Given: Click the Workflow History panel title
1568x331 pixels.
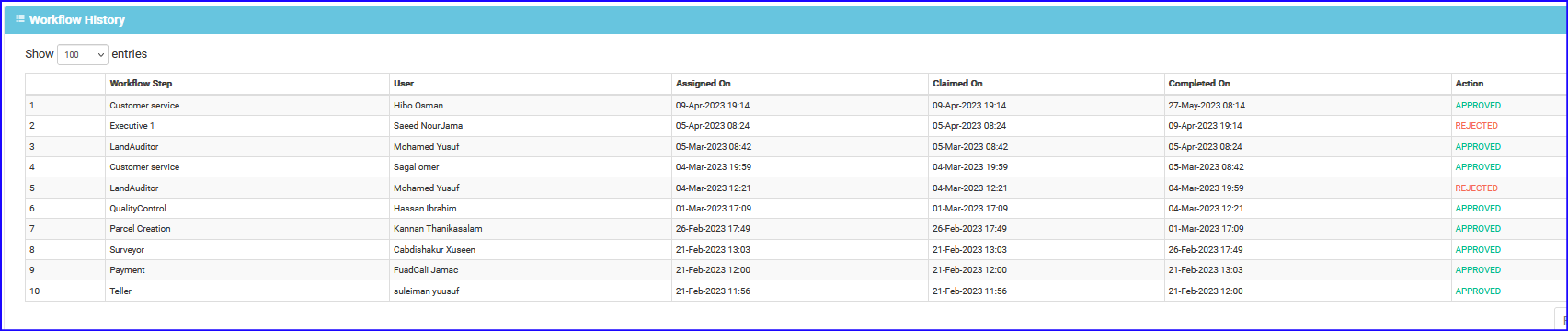Looking at the screenshot, I should click(x=77, y=19).
